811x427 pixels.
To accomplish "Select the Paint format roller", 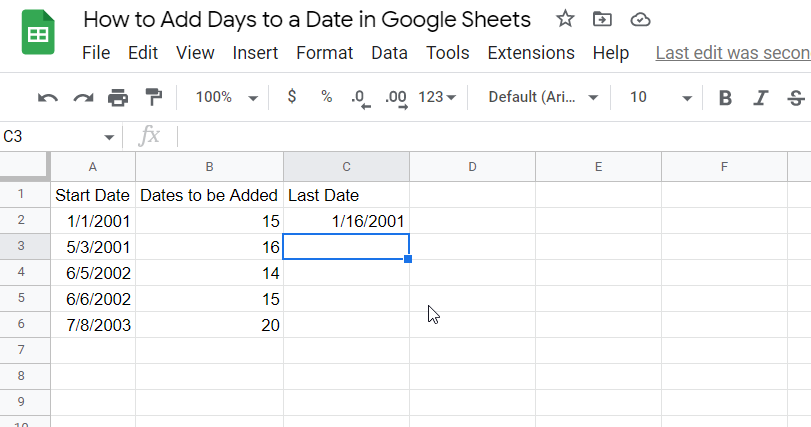I will point(154,97).
